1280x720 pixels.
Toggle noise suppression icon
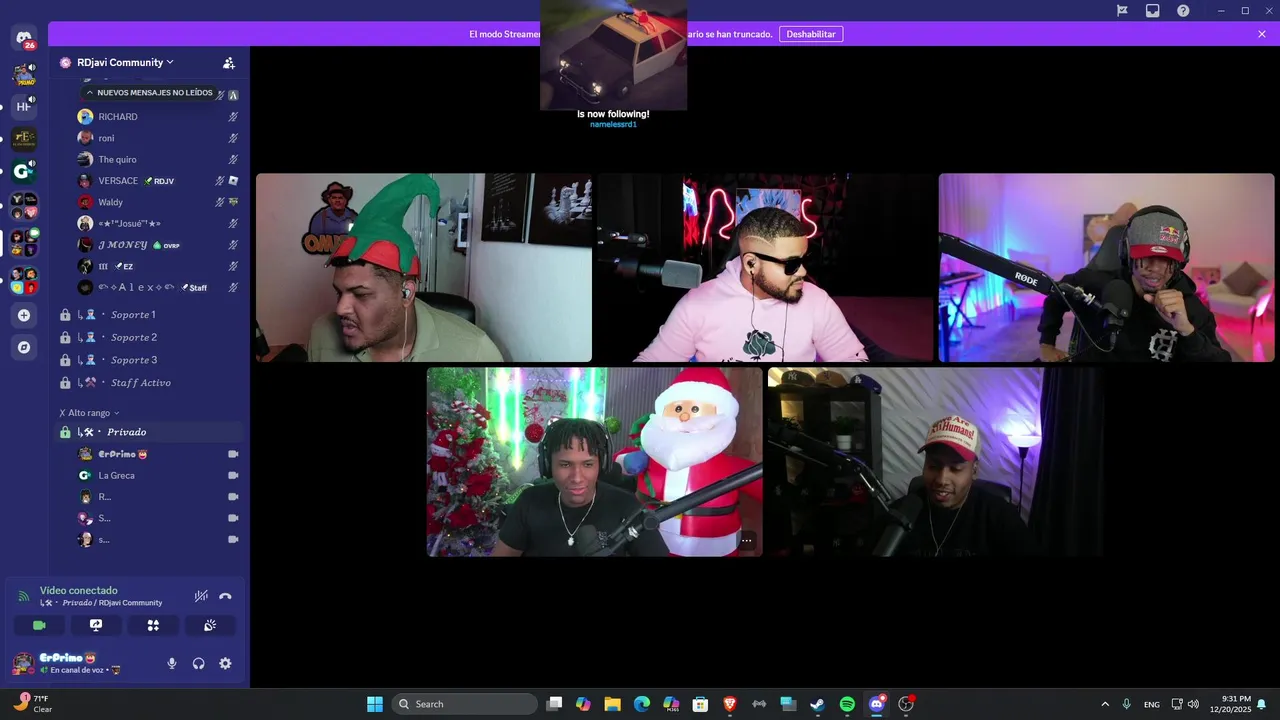point(201,596)
